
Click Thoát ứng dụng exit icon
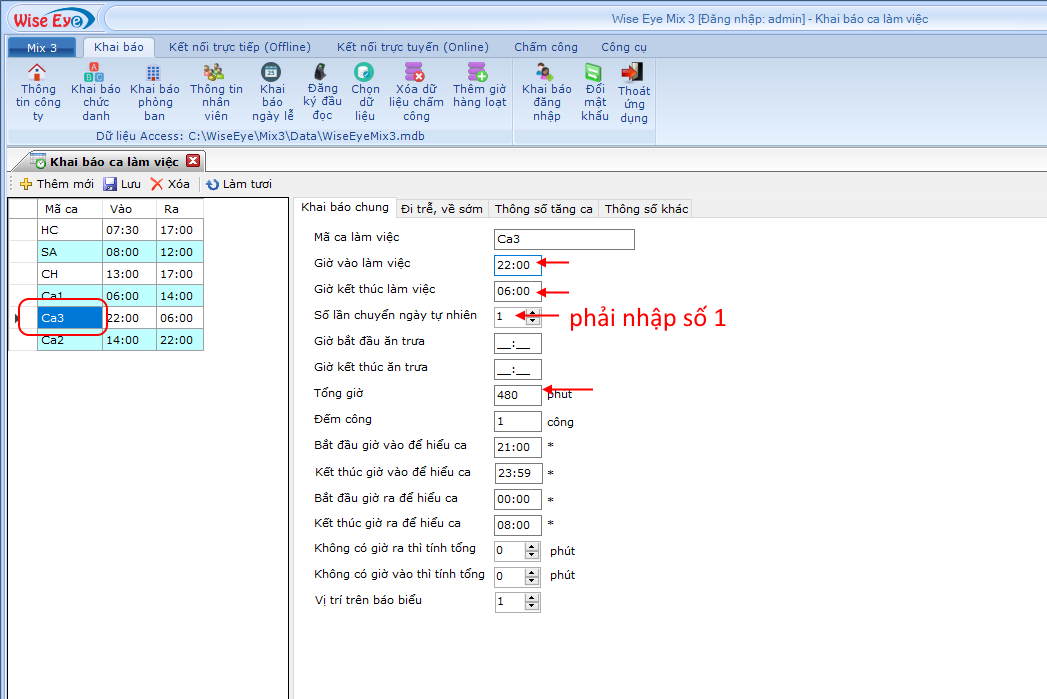[632, 73]
